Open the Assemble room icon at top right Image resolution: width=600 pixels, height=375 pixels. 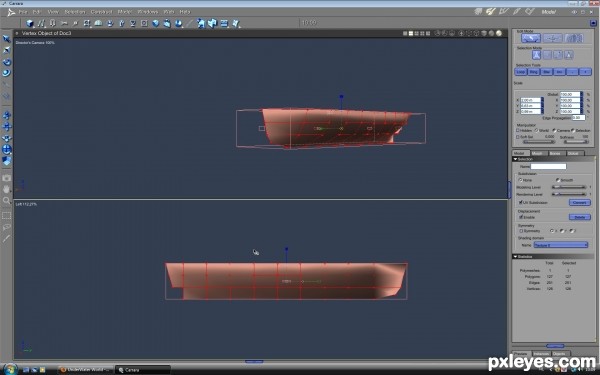pyautogui.click(x=478, y=12)
